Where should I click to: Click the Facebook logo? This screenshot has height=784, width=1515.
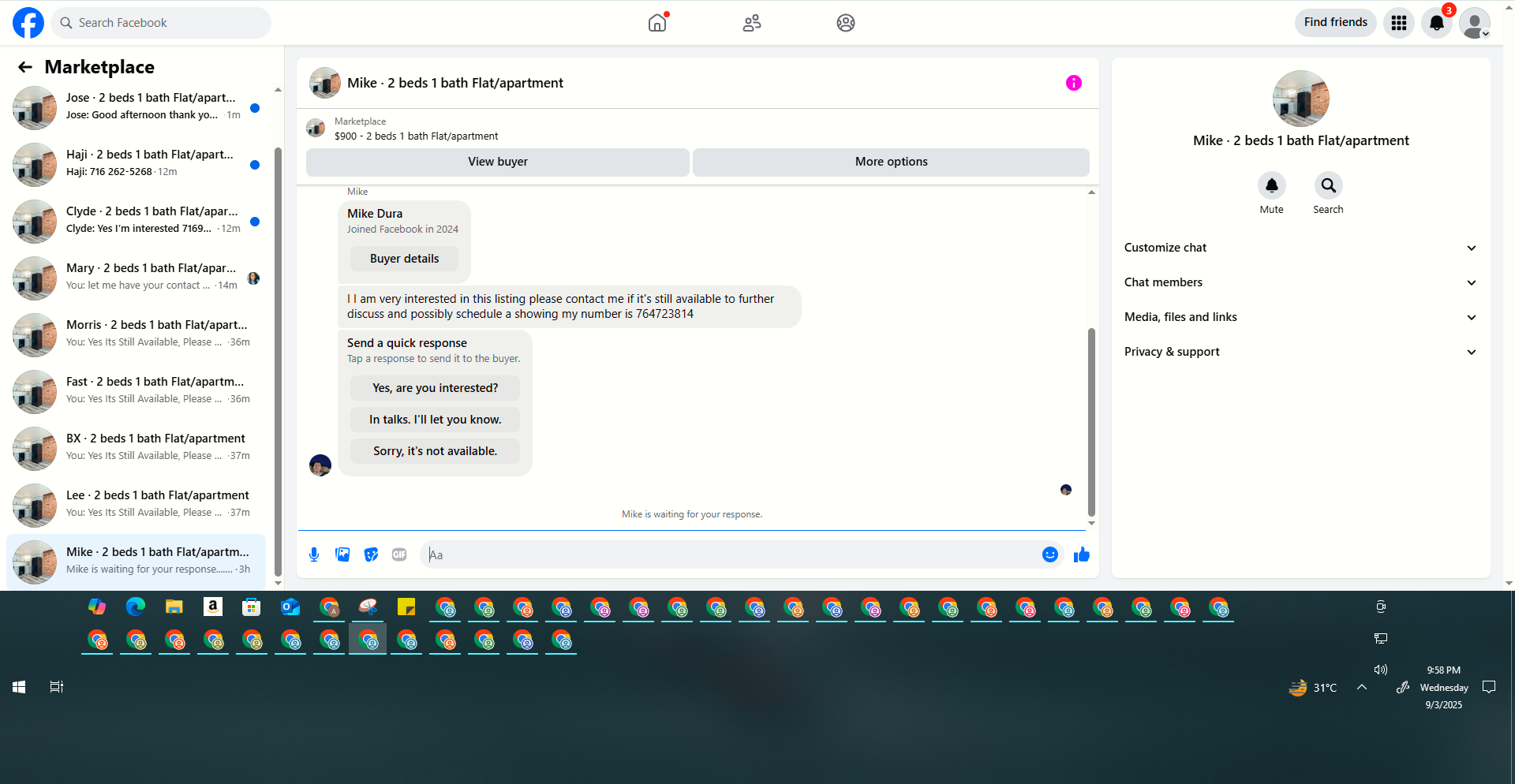pyautogui.click(x=28, y=23)
